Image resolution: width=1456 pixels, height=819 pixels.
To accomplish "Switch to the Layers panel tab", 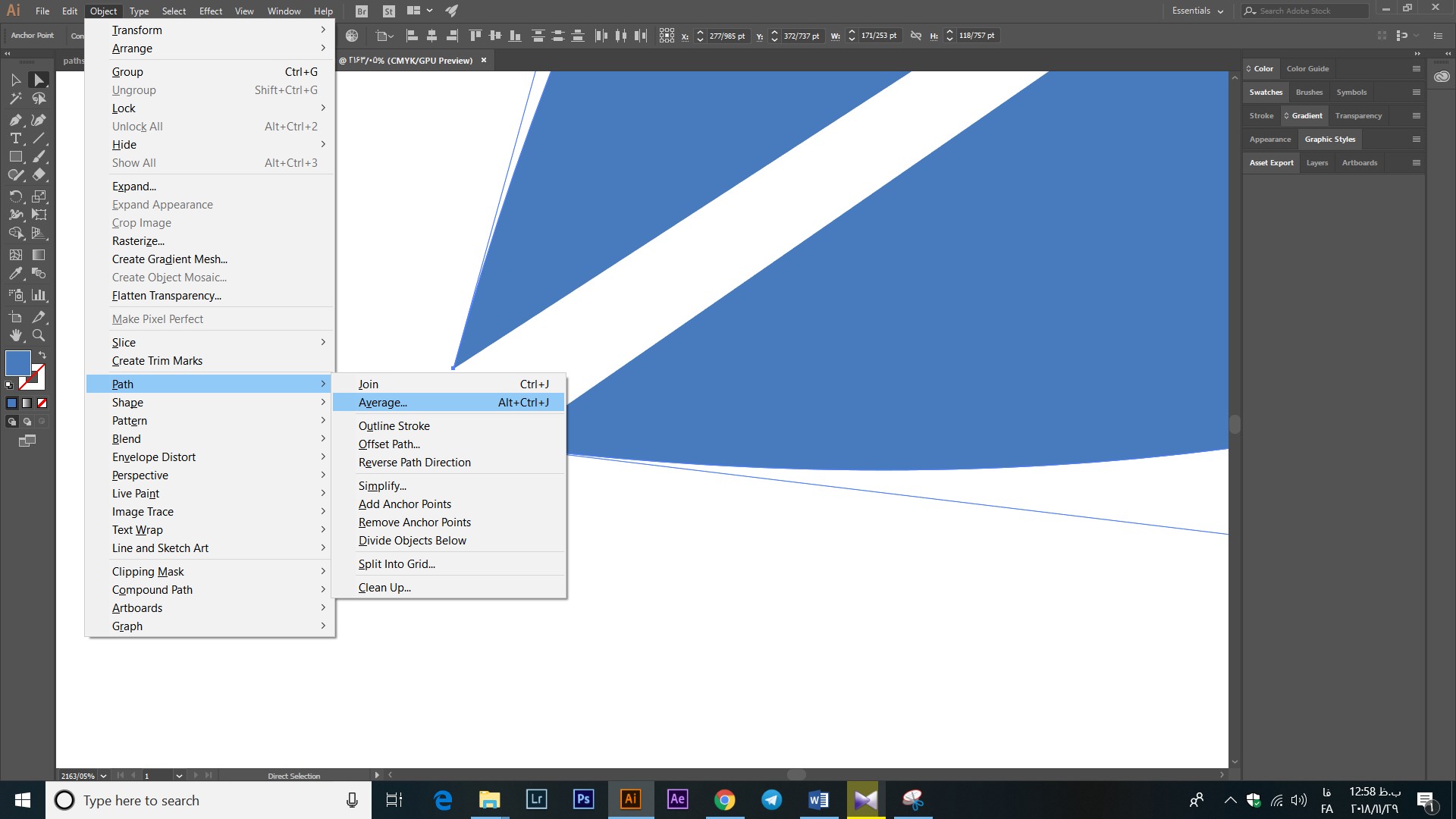I will (1317, 163).
